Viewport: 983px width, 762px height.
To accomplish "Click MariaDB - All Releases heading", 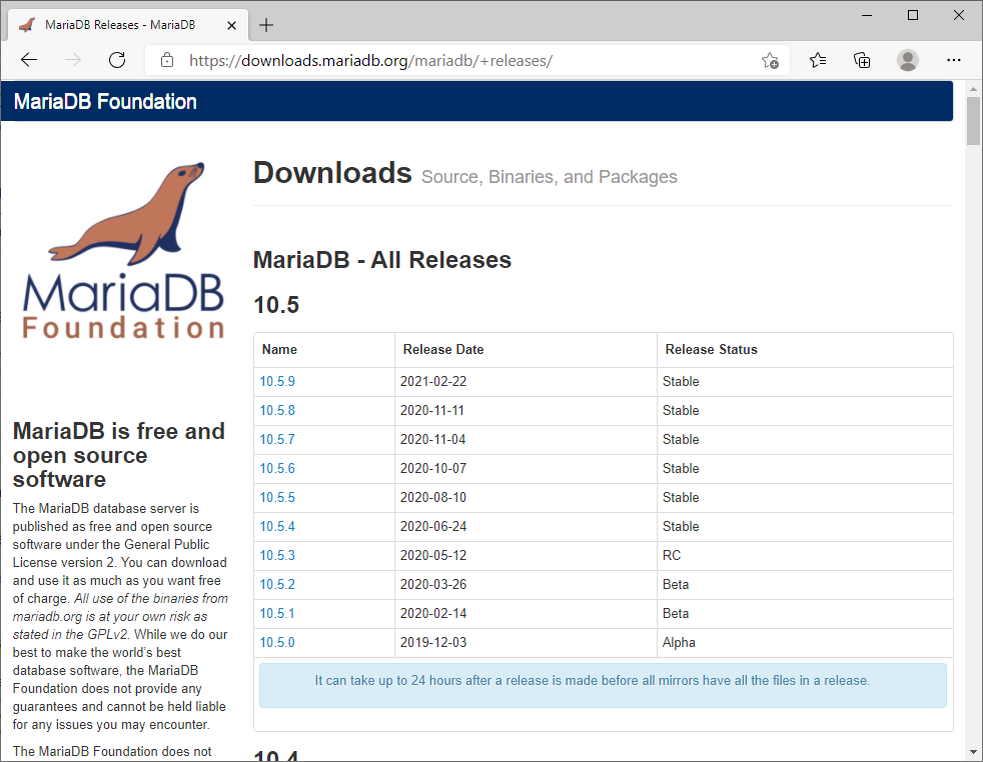I will pyautogui.click(x=382, y=260).
